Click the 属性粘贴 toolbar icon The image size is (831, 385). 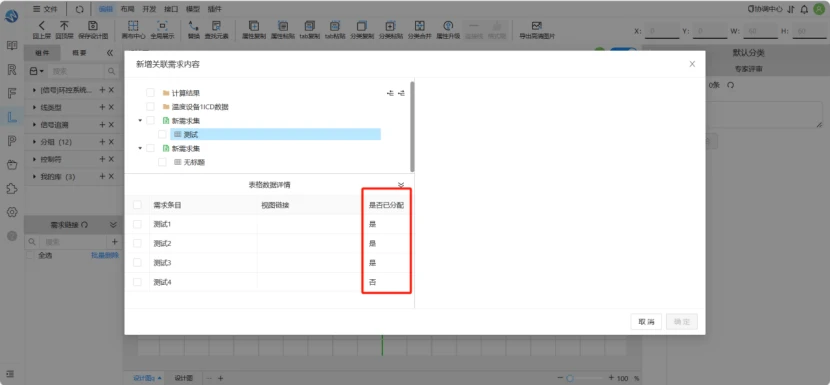(x=283, y=25)
